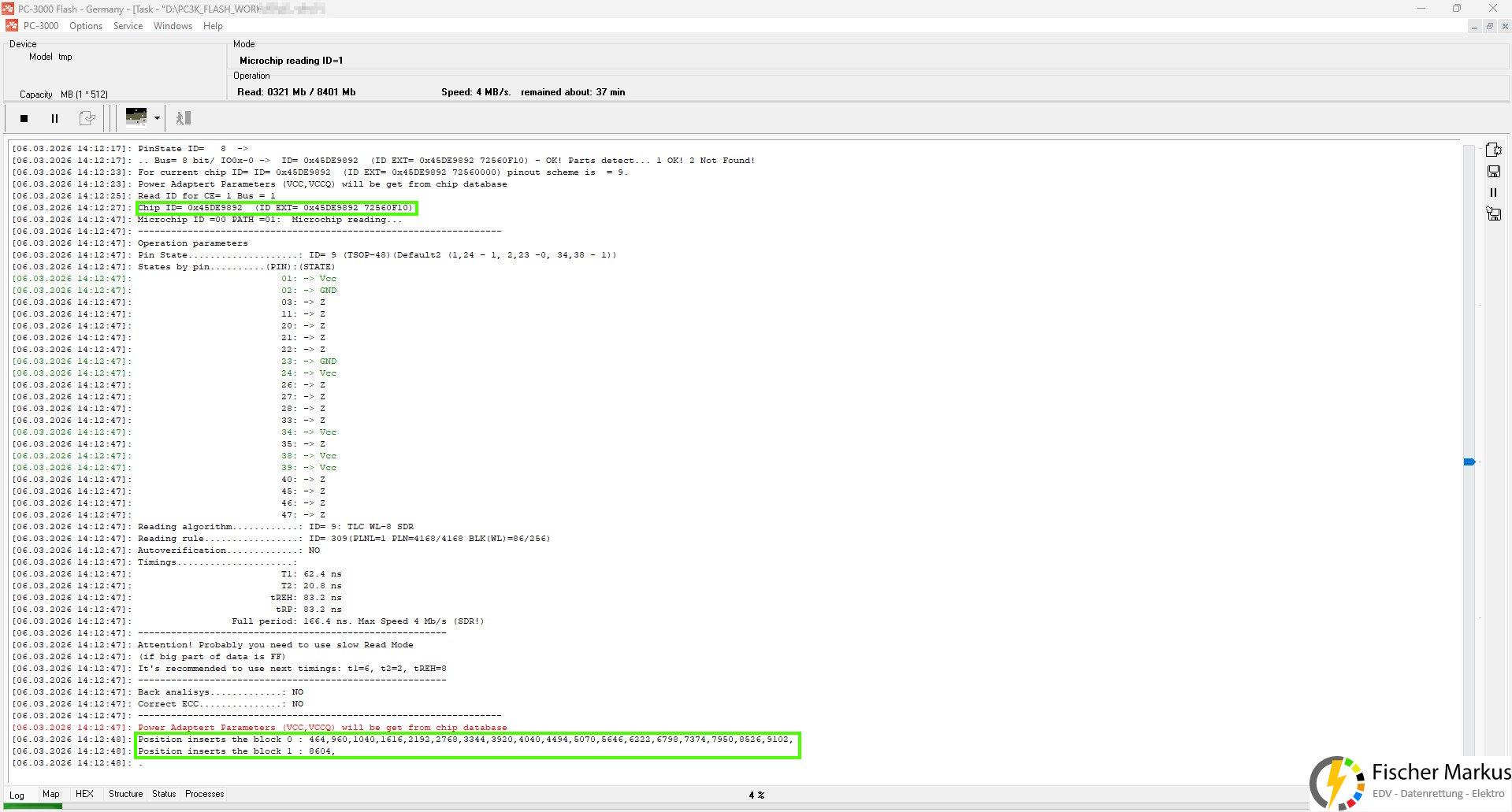Pause reading via the main toolbar

click(x=54, y=119)
